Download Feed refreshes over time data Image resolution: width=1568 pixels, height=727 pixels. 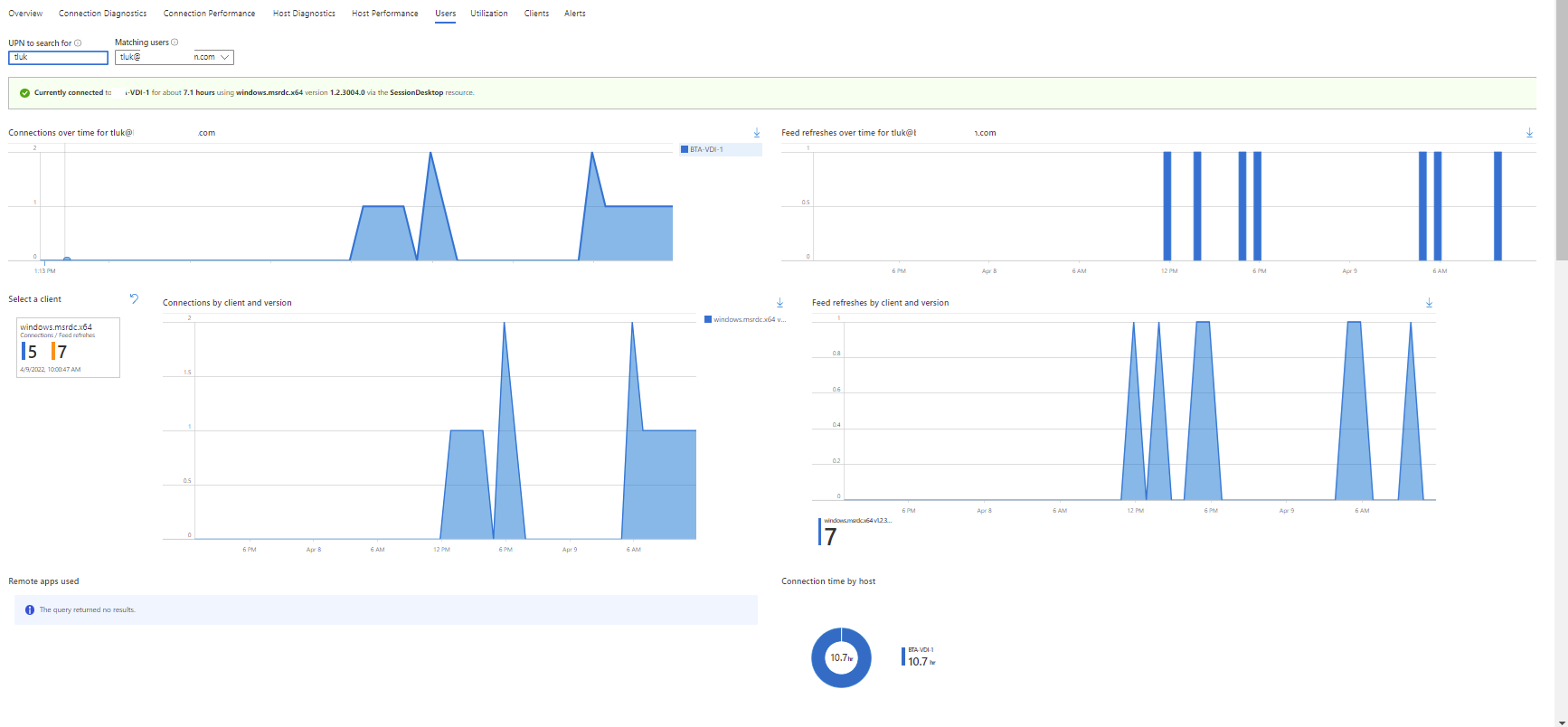point(1529,133)
